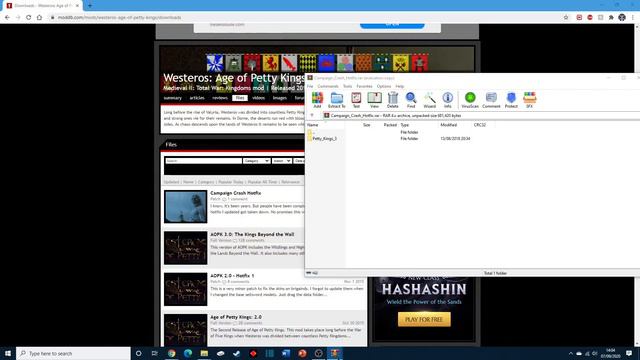Click WinRAR's Find magnifier icon
This screenshot has width=640, height=360.
click(411, 100)
